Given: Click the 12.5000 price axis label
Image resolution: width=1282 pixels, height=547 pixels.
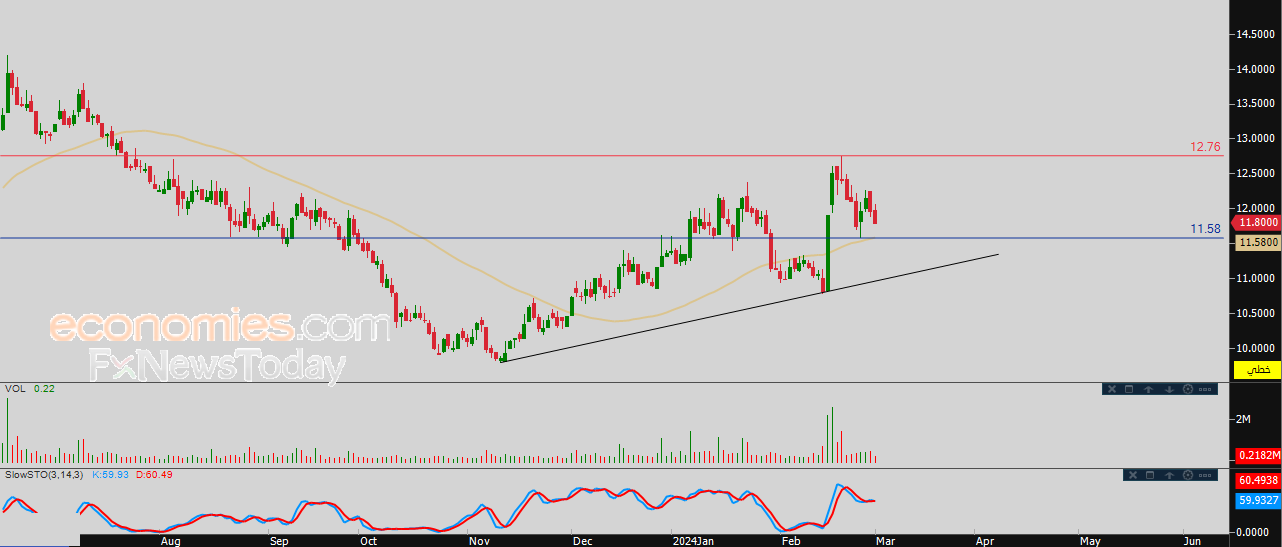Looking at the screenshot, I should 1255,174.
